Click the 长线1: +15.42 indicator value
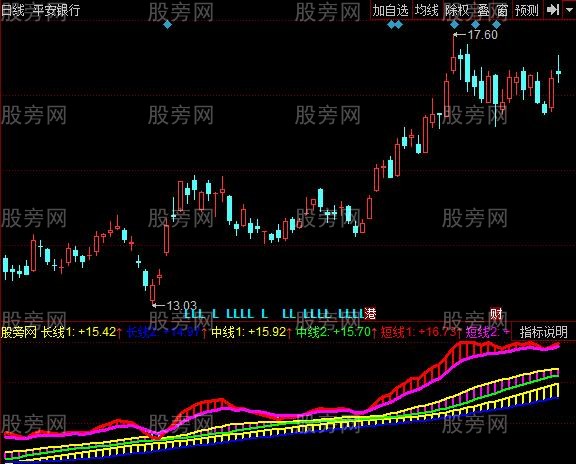Viewport: 576px width, 464px height. pyautogui.click(x=78, y=332)
